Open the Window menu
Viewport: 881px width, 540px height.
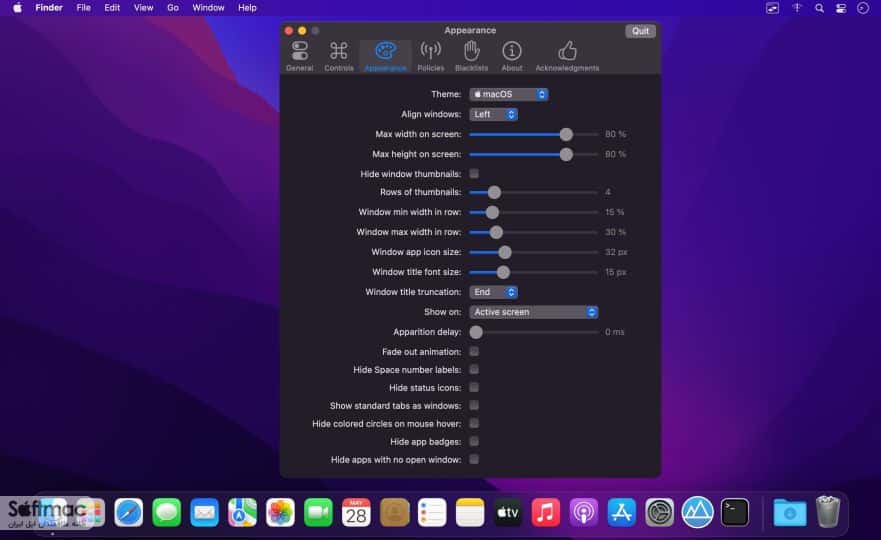click(x=208, y=8)
